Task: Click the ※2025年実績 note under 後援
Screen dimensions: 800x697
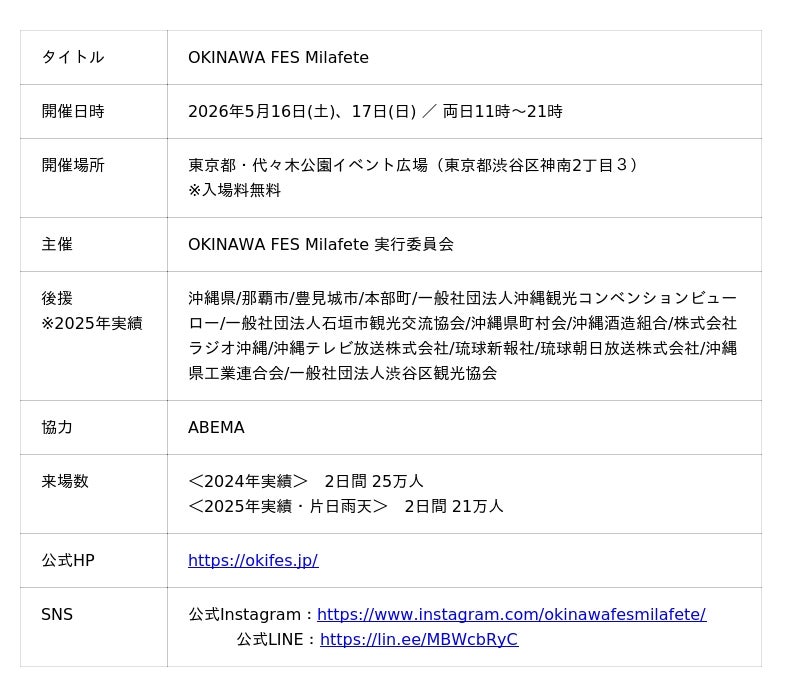Action: pyautogui.click(x=91, y=323)
